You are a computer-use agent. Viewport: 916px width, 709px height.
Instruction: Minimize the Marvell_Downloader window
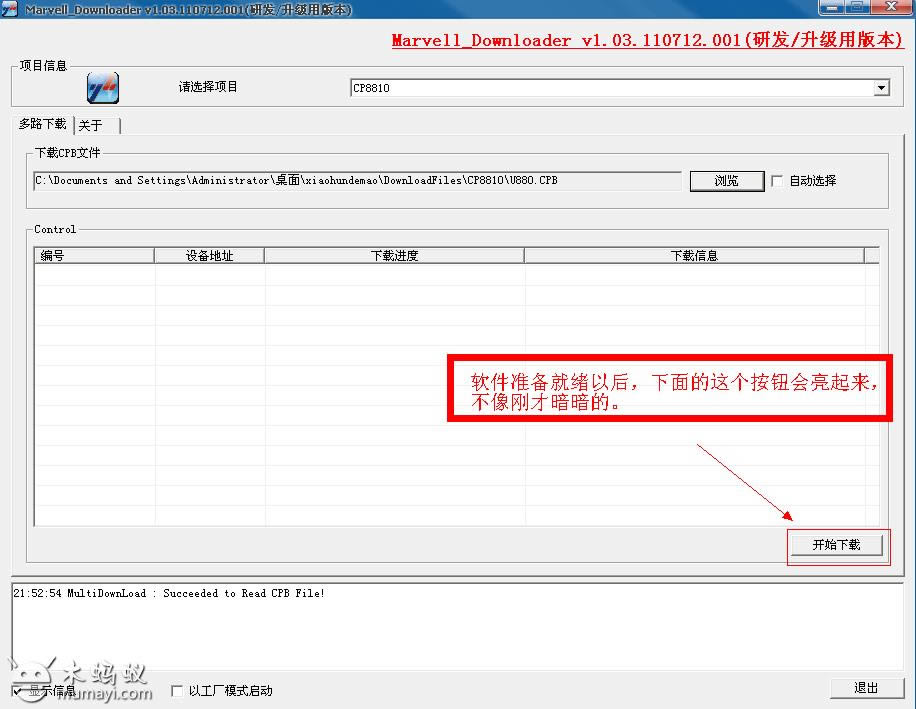click(x=830, y=7)
